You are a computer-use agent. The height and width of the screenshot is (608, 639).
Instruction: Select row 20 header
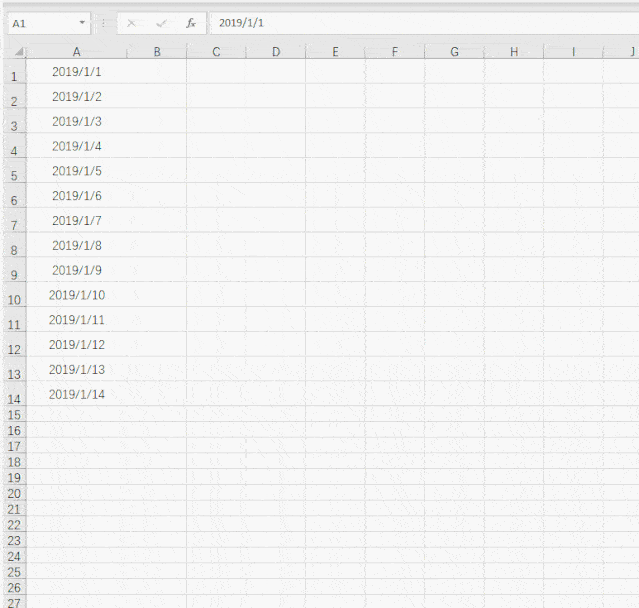(x=13, y=493)
